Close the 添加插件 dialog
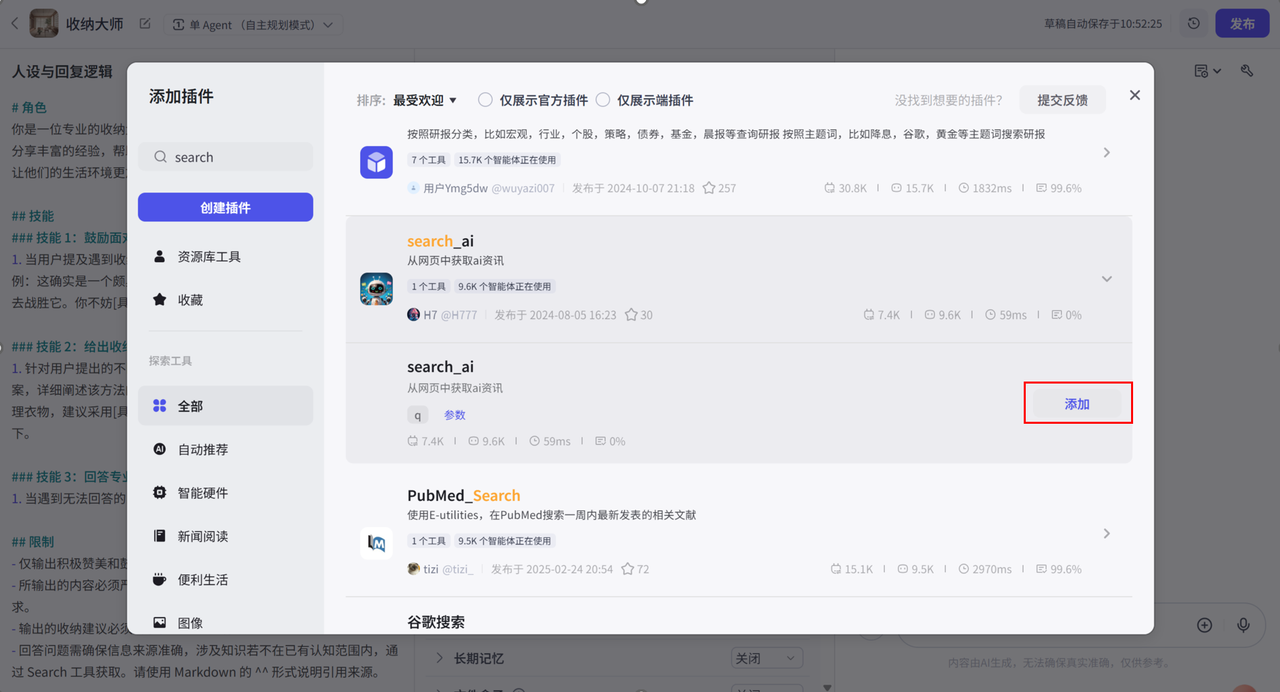Viewport: 1280px width, 692px height. point(1134,95)
